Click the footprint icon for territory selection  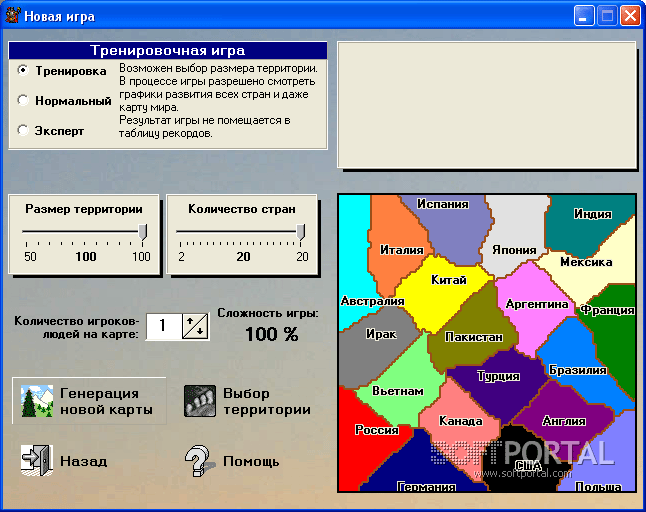200,401
